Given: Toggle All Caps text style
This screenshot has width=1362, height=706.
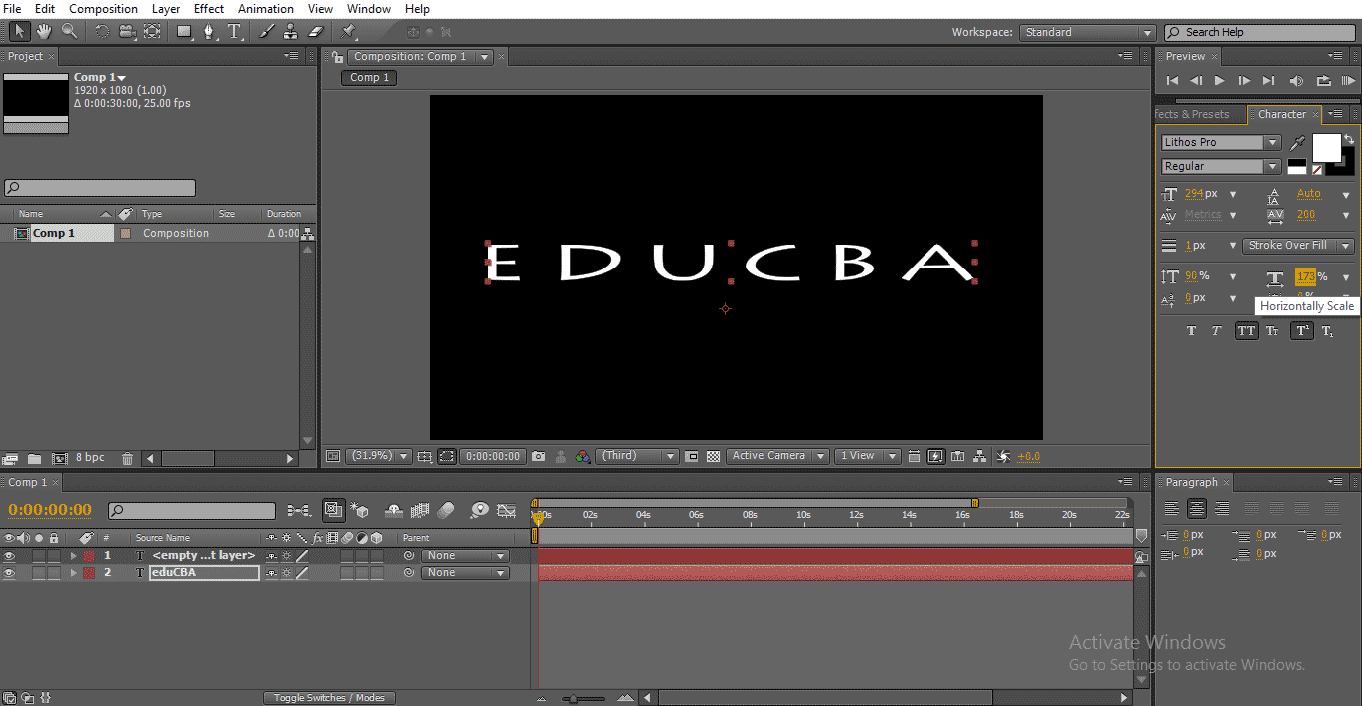Looking at the screenshot, I should click(x=1246, y=331).
